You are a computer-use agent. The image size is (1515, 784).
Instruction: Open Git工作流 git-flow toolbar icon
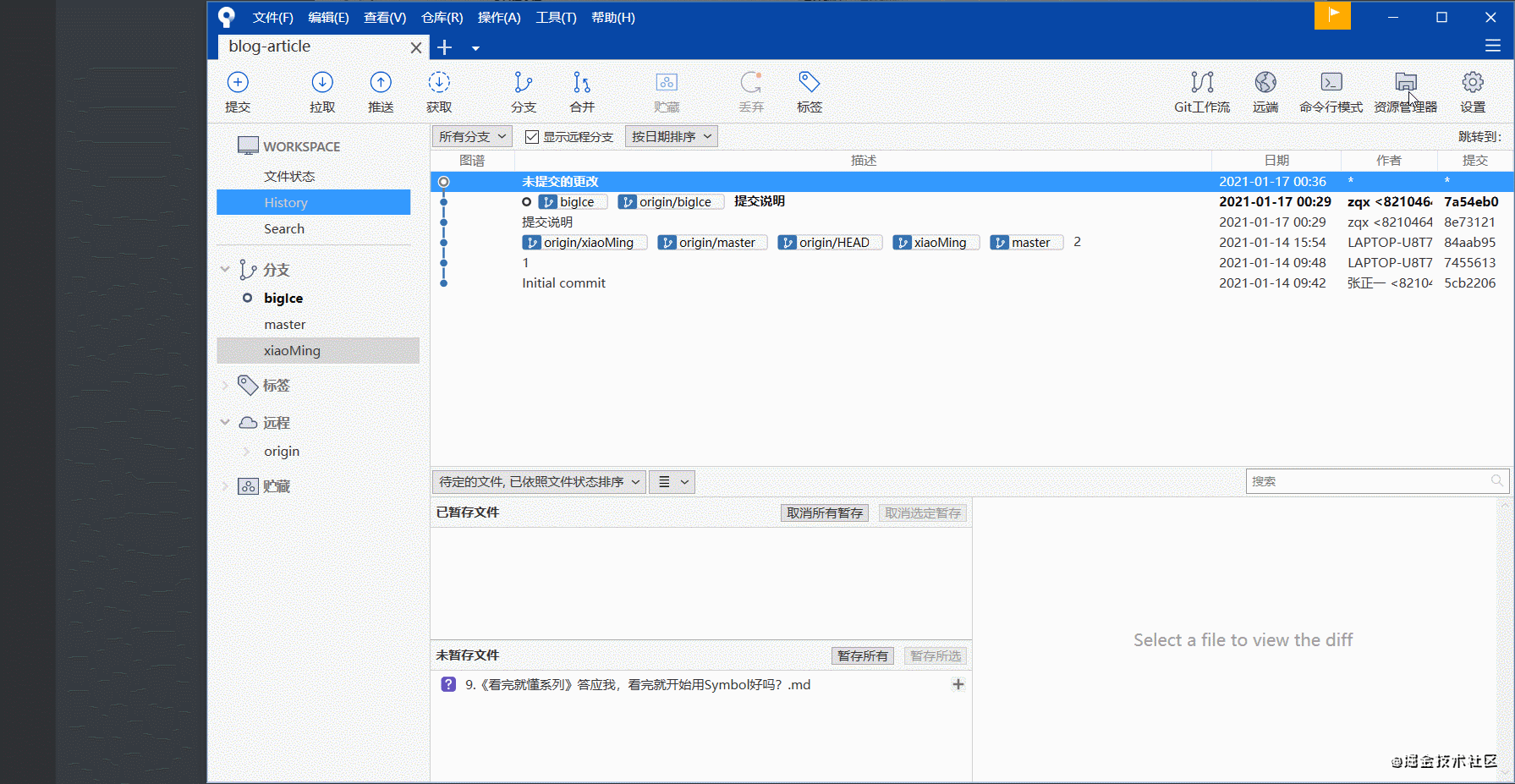[1202, 82]
